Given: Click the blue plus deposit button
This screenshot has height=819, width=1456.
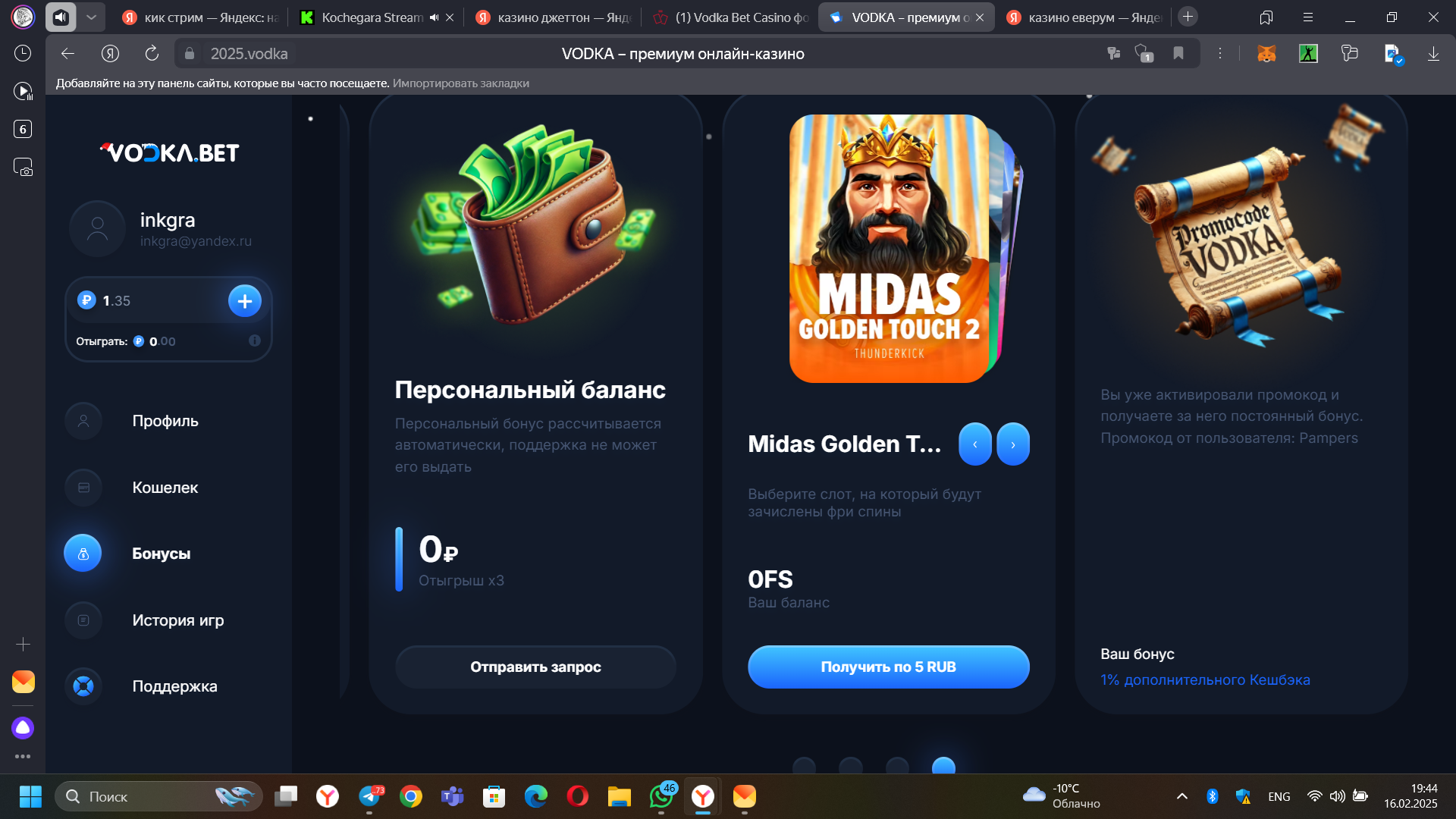Looking at the screenshot, I should tap(244, 301).
